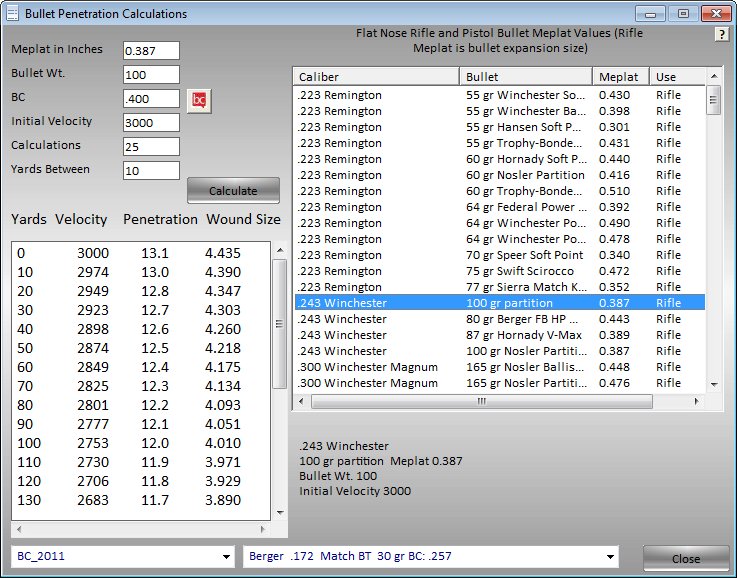Sort list by Caliber column header
This screenshot has width=737, height=578.
pyautogui.click(x=375, y=76)
